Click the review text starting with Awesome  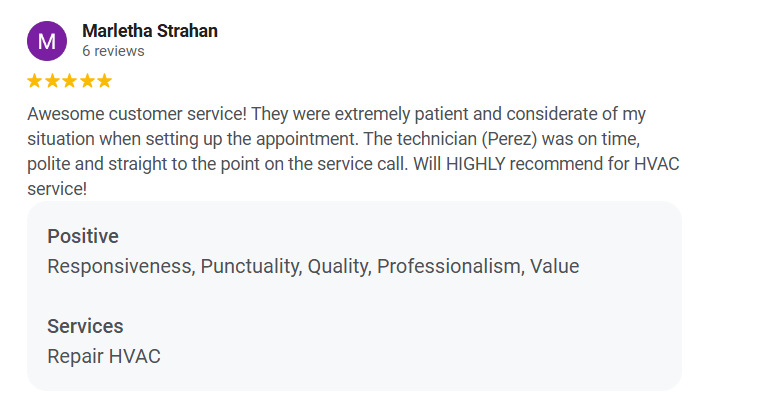coord(353,151)
